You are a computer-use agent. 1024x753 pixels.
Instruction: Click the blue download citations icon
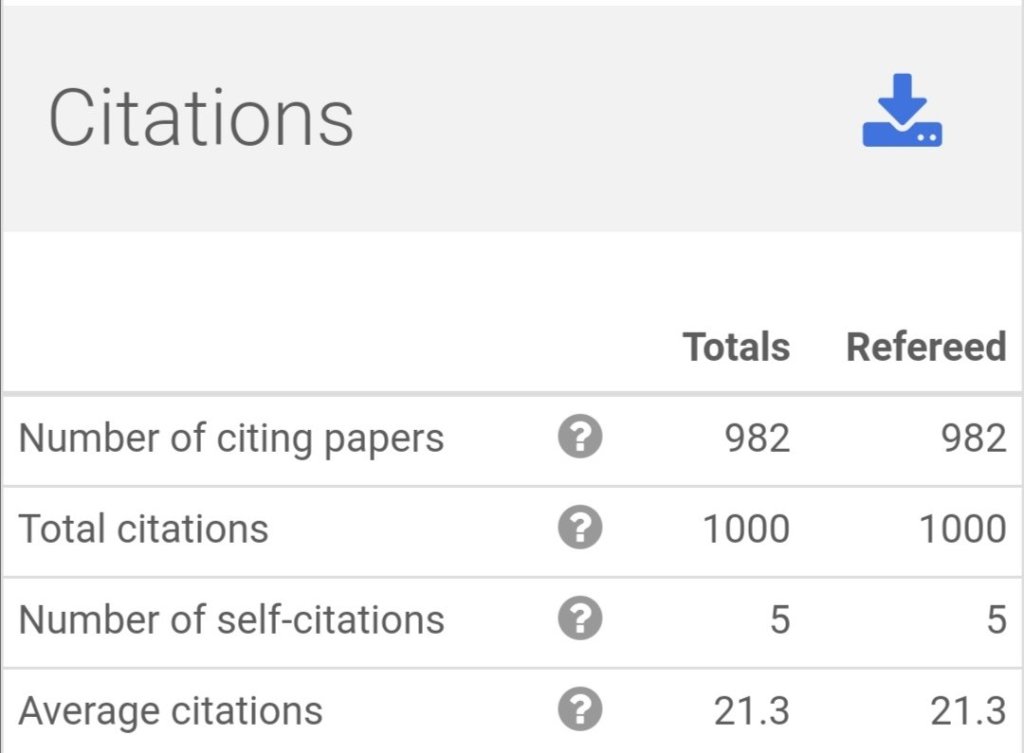(901, 112)
